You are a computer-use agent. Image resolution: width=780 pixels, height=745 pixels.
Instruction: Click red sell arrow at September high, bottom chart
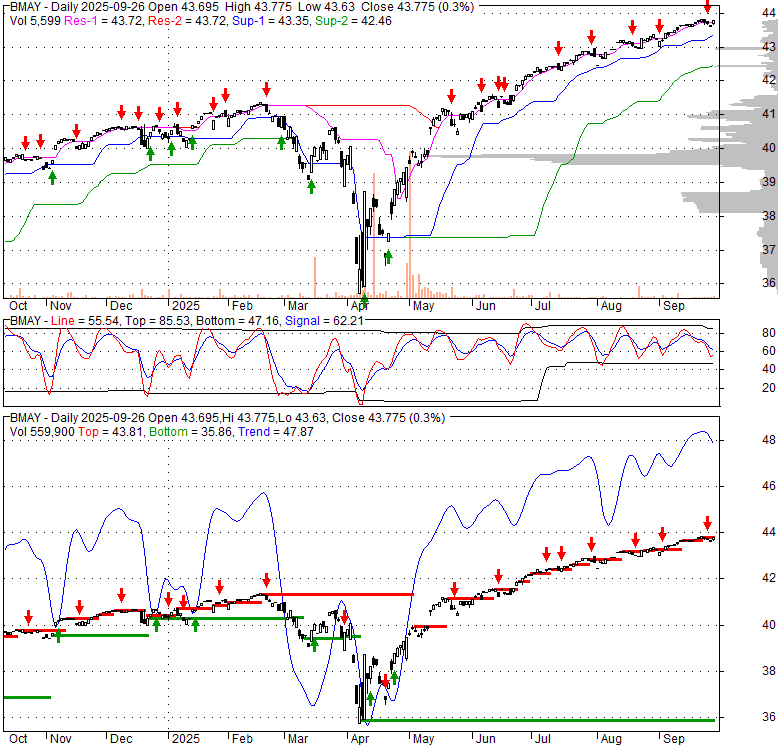click(x=707, y=523)
